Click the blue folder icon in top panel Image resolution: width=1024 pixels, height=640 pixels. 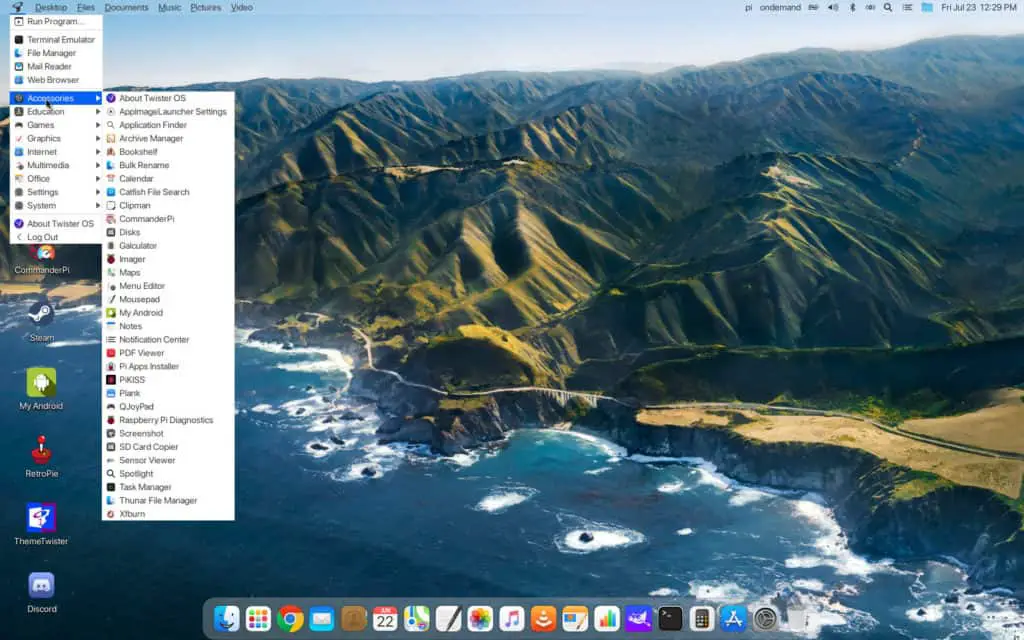[x=927, y=7]
